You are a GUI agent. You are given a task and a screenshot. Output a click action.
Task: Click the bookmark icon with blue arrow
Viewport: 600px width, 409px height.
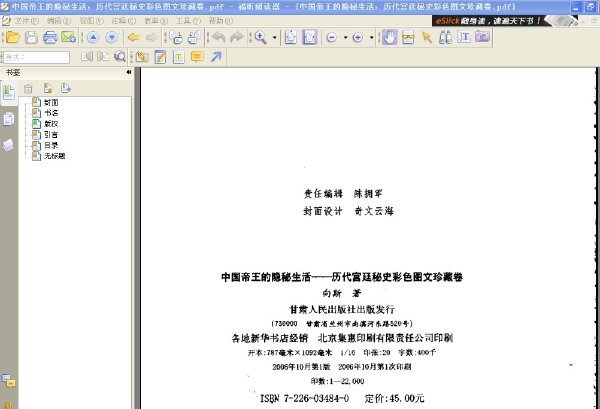[66, 88]
